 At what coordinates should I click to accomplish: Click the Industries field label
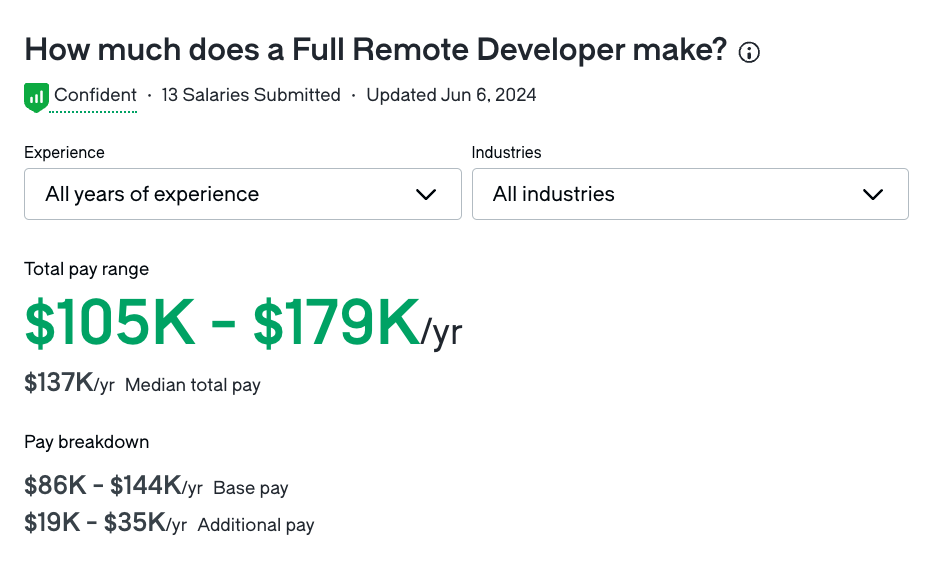tap(506, 153)
